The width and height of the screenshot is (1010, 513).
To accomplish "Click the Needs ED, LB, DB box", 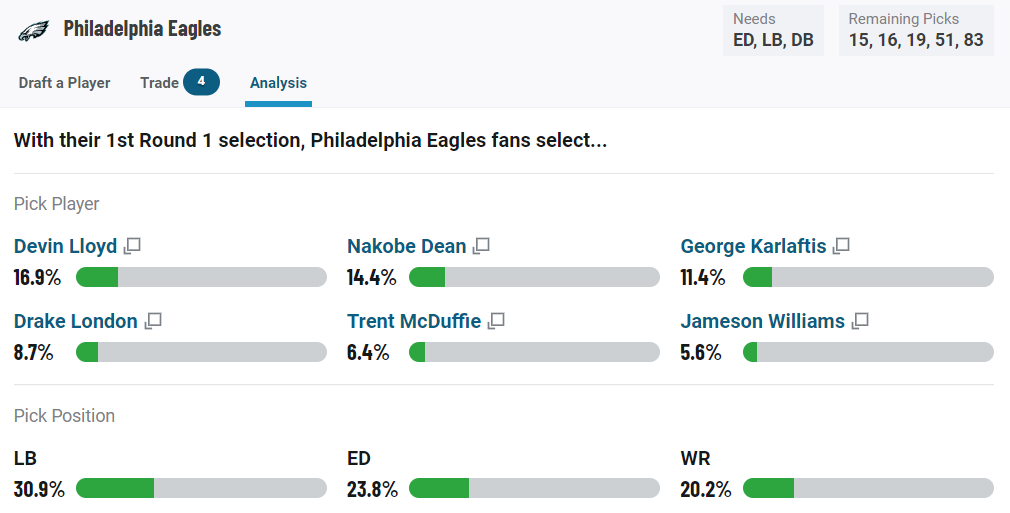I will [x=773, y=30].
